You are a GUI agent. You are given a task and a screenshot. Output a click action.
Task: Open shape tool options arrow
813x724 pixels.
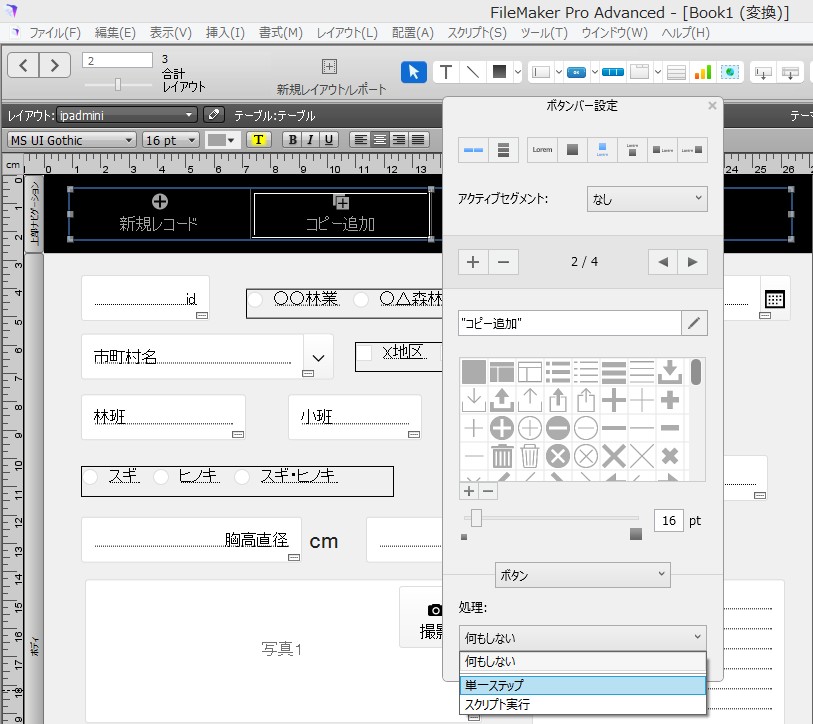[517, 72]
